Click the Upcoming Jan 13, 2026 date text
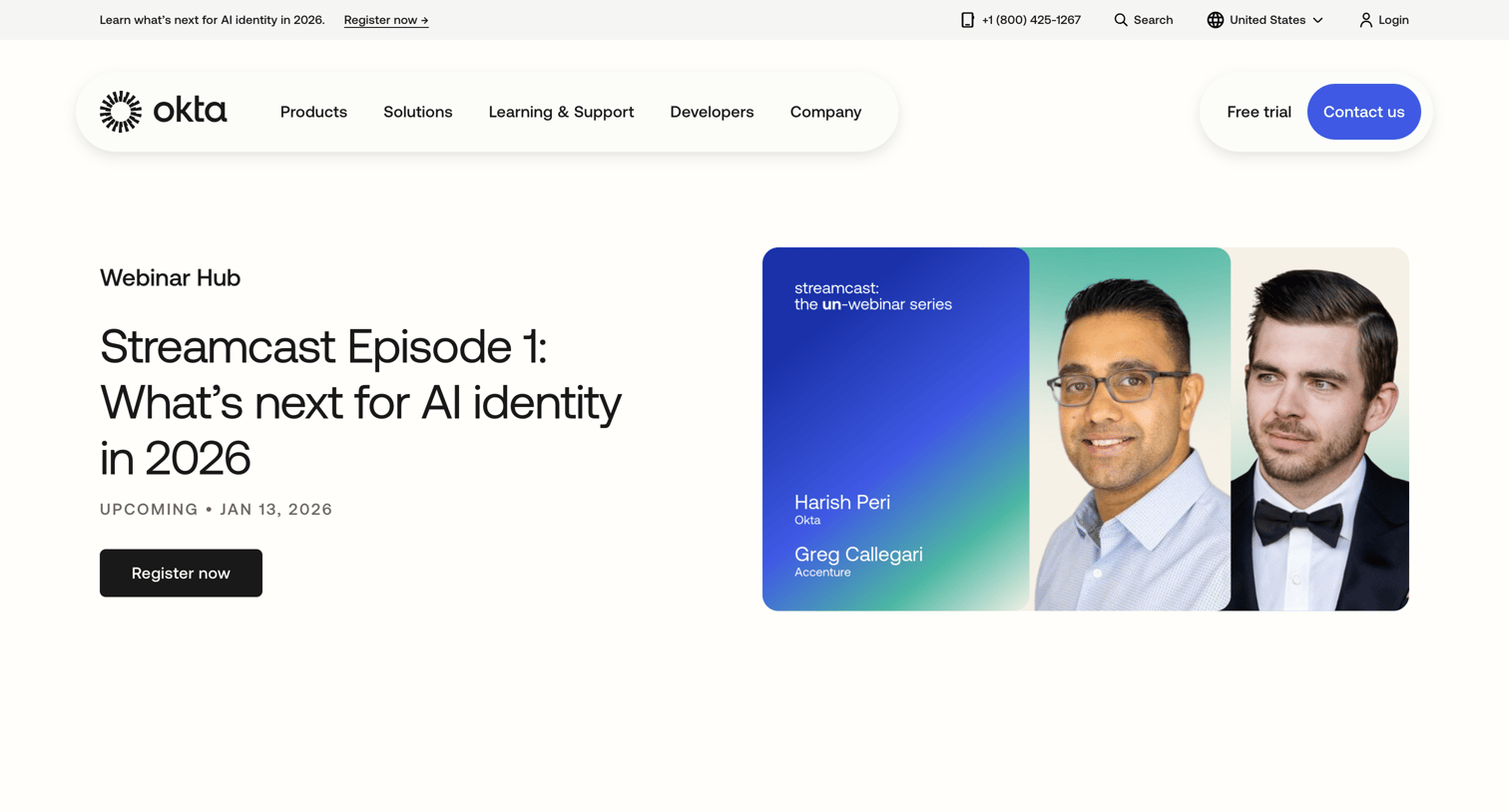 click(217, 510)
